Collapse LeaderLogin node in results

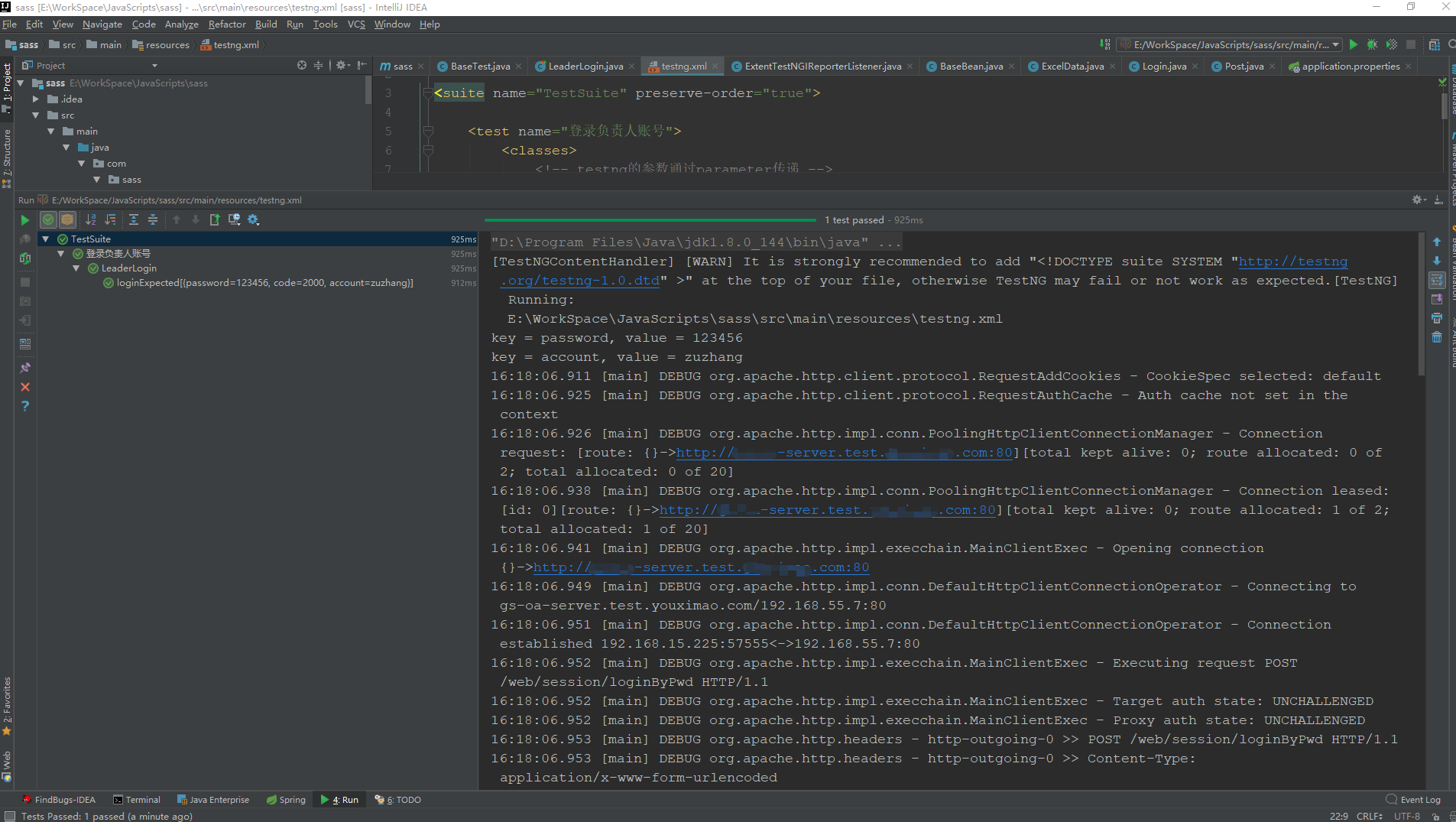point(76,268)
